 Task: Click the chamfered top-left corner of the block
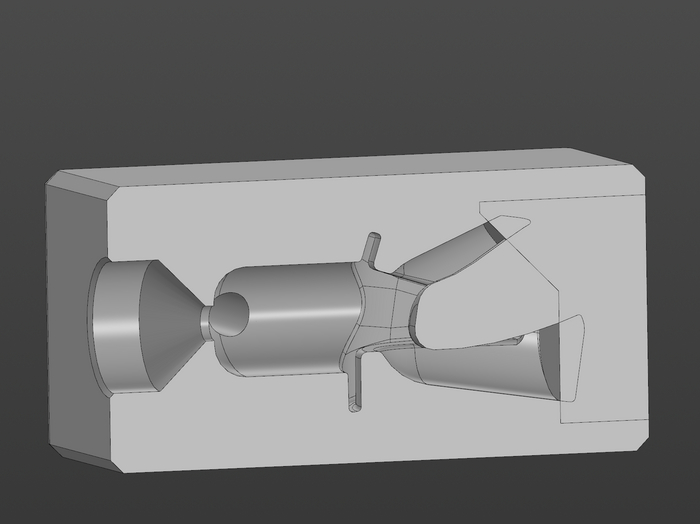[x=84, y=182]
